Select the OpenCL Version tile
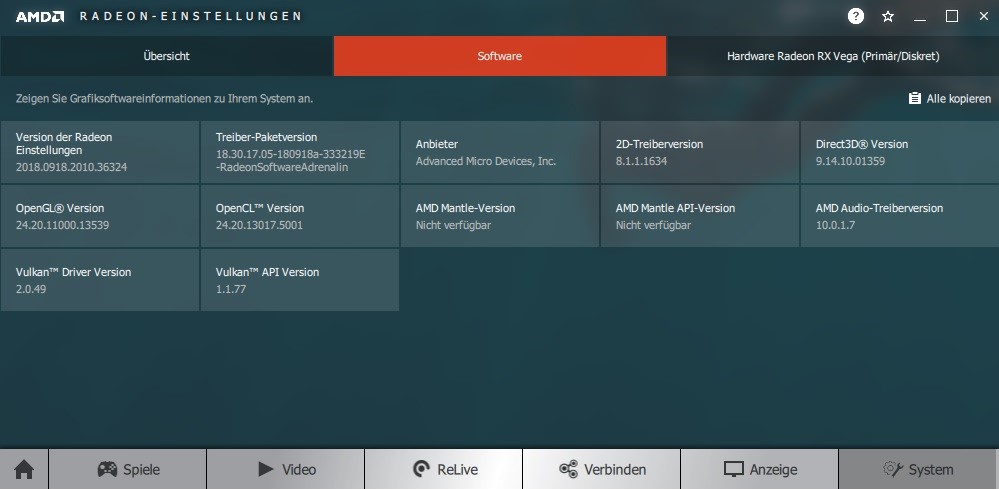The width and height of the screenshot is (999, 489). tap(299, 216)
